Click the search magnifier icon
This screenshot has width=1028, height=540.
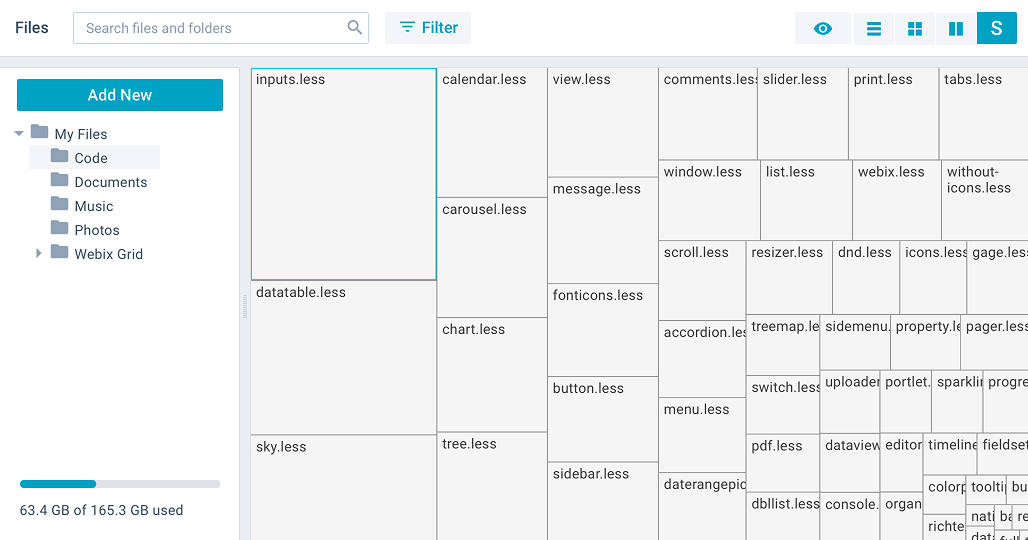(x=354, y=28)
